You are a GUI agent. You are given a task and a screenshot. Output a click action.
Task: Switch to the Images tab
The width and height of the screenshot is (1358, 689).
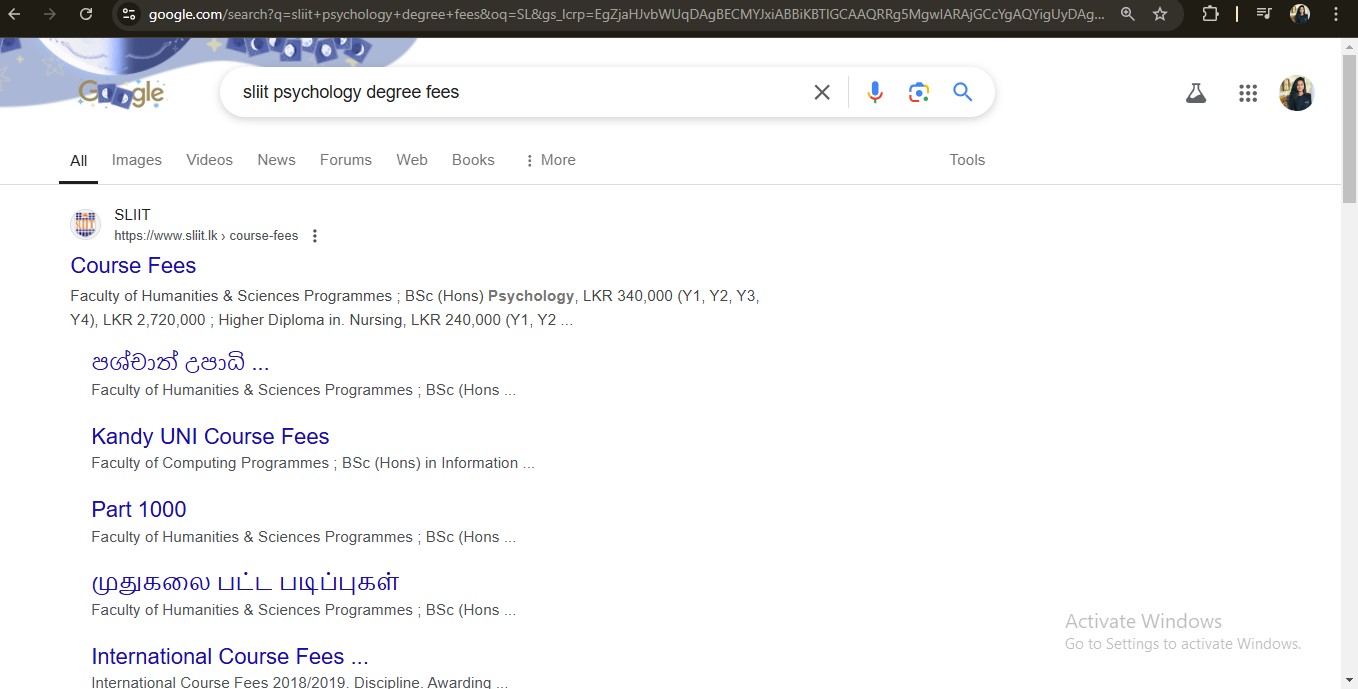point(137,160)
